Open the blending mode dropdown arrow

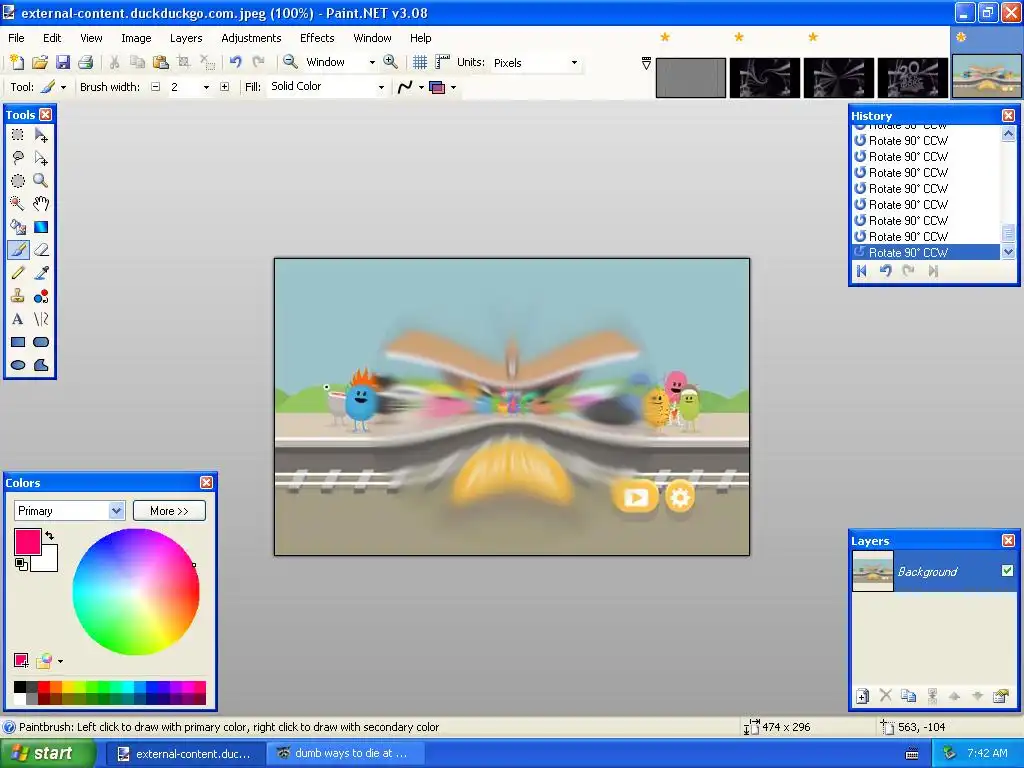(x=453, y=87)
